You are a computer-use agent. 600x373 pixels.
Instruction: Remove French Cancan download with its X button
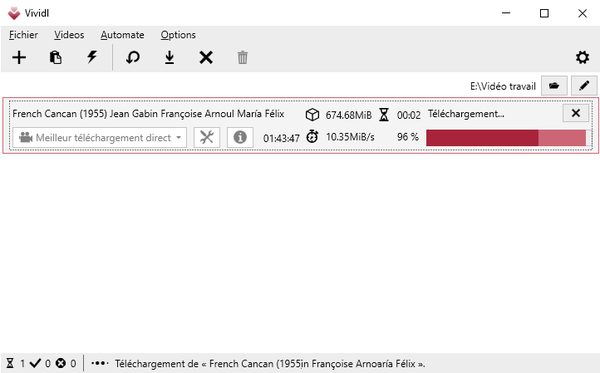pyautogui.click(x=576, y=113)
